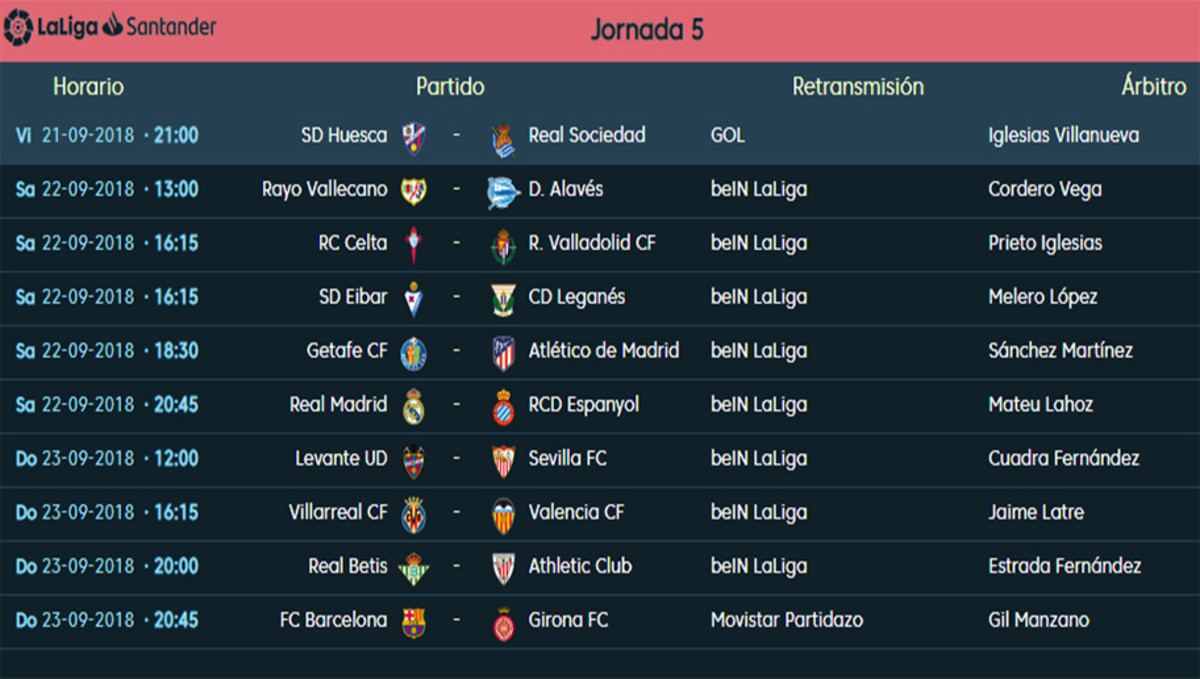Click the LaLiga Santander logo
The image size is (1200, 679).
[110, 26]
